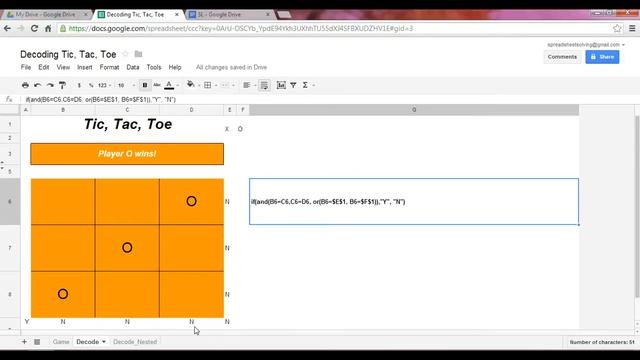Open the Data menu
This screenshot has height=360, width=640.
click(133, 67)
